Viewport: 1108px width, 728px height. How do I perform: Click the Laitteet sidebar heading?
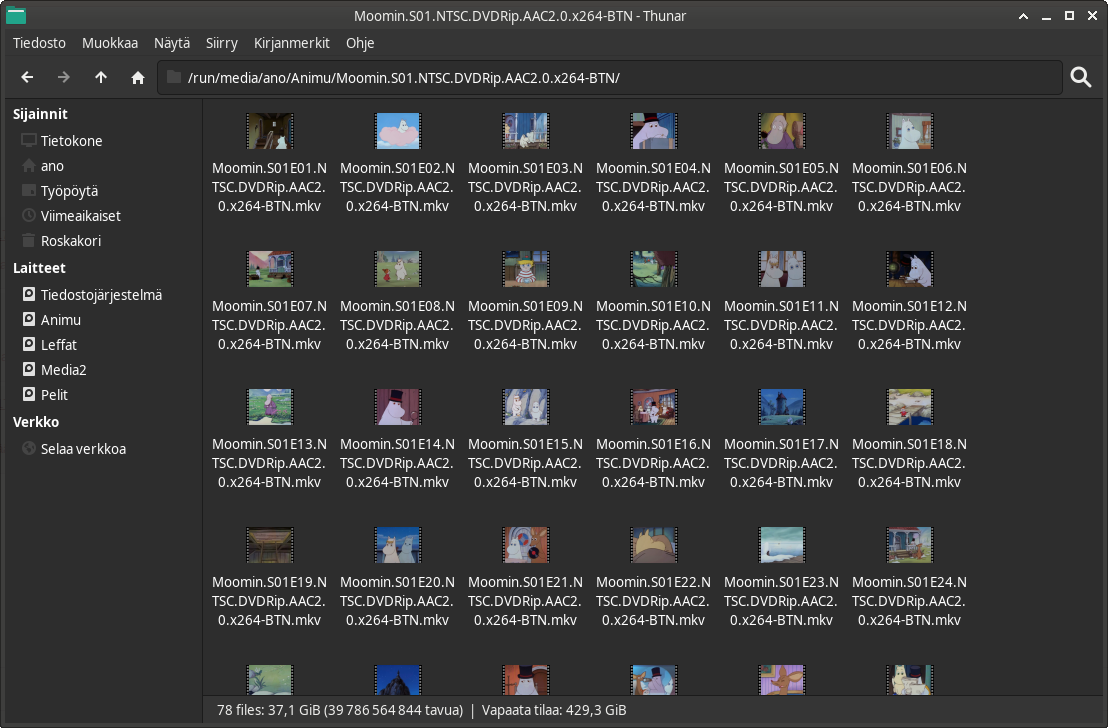tap(39, 268)
